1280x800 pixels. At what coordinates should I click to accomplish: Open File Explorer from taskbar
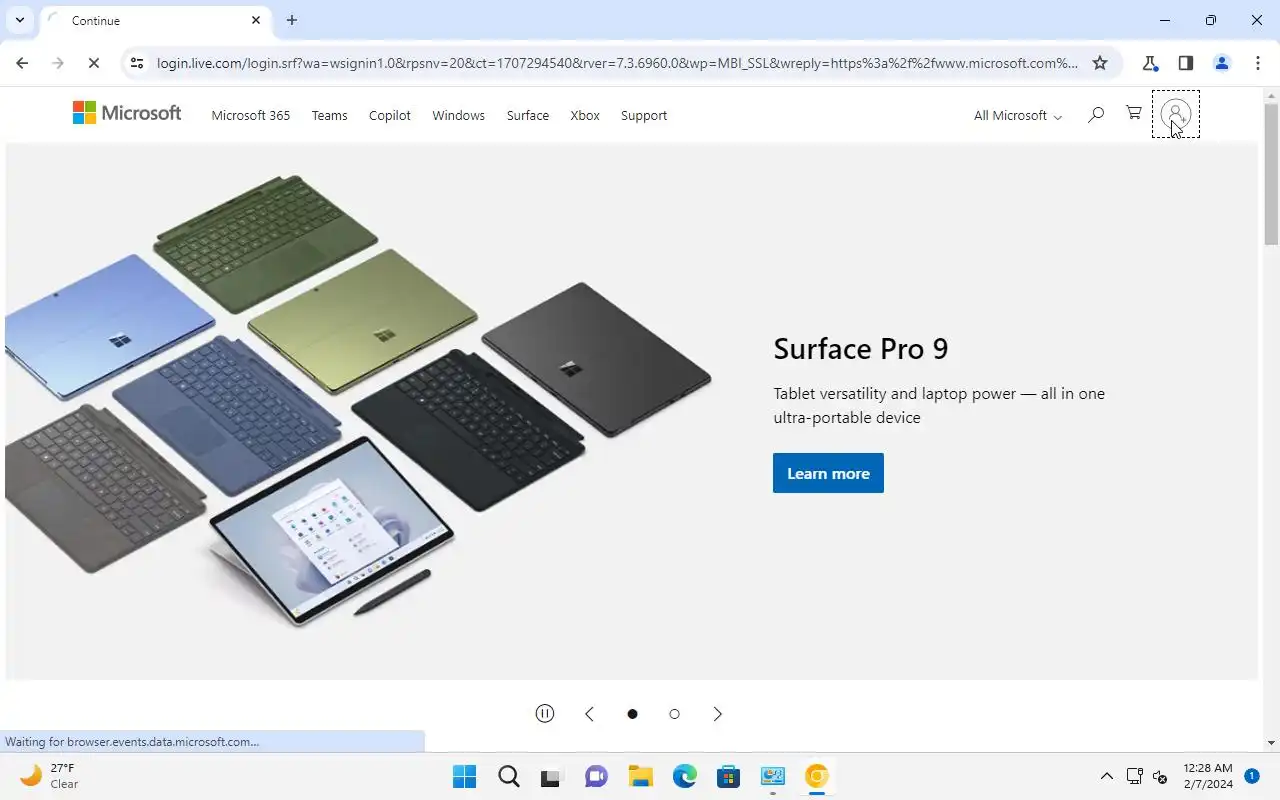(641, 776)
